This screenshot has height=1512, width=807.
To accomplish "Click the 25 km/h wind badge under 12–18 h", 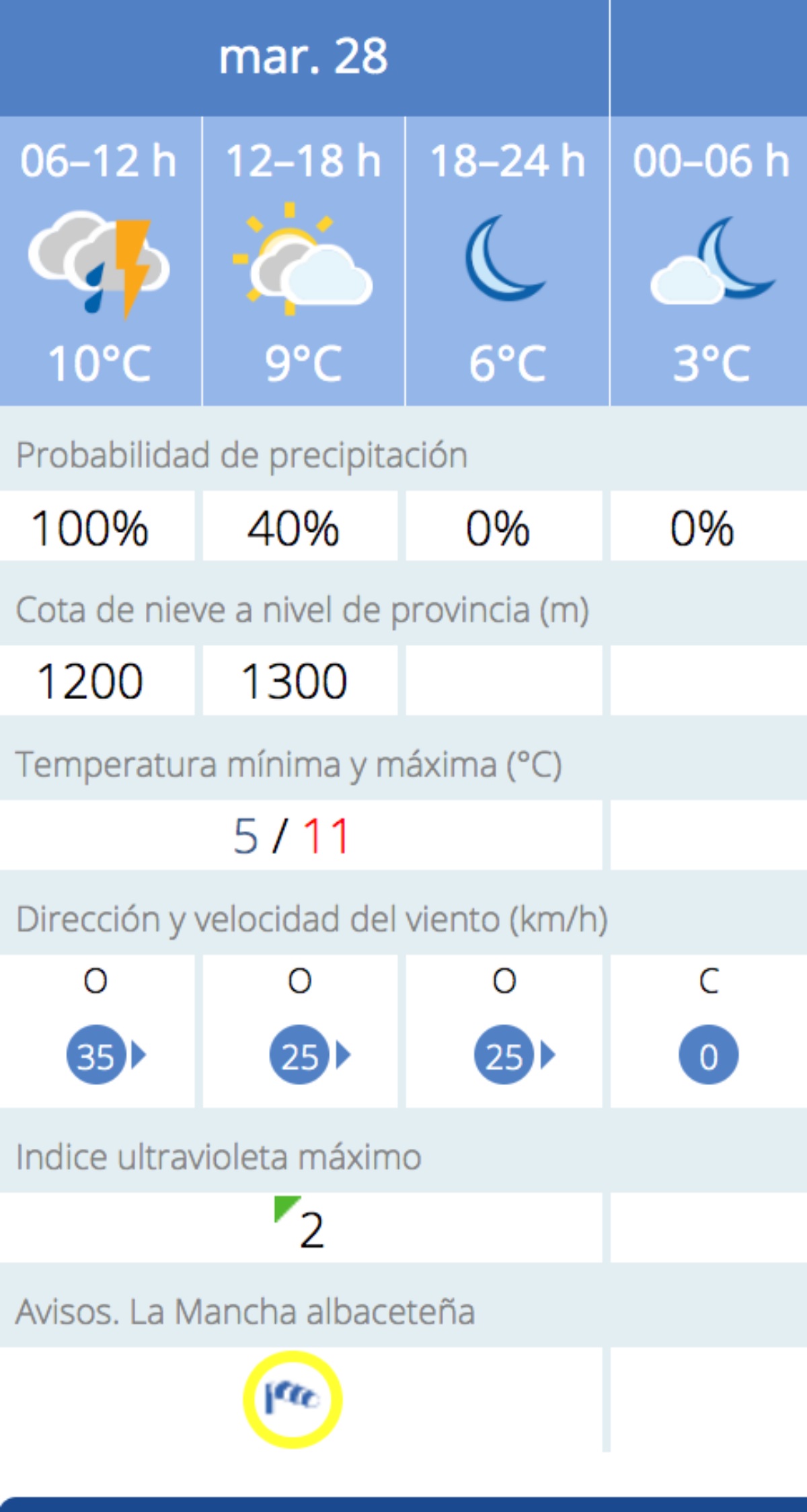I will [310, 1055].
